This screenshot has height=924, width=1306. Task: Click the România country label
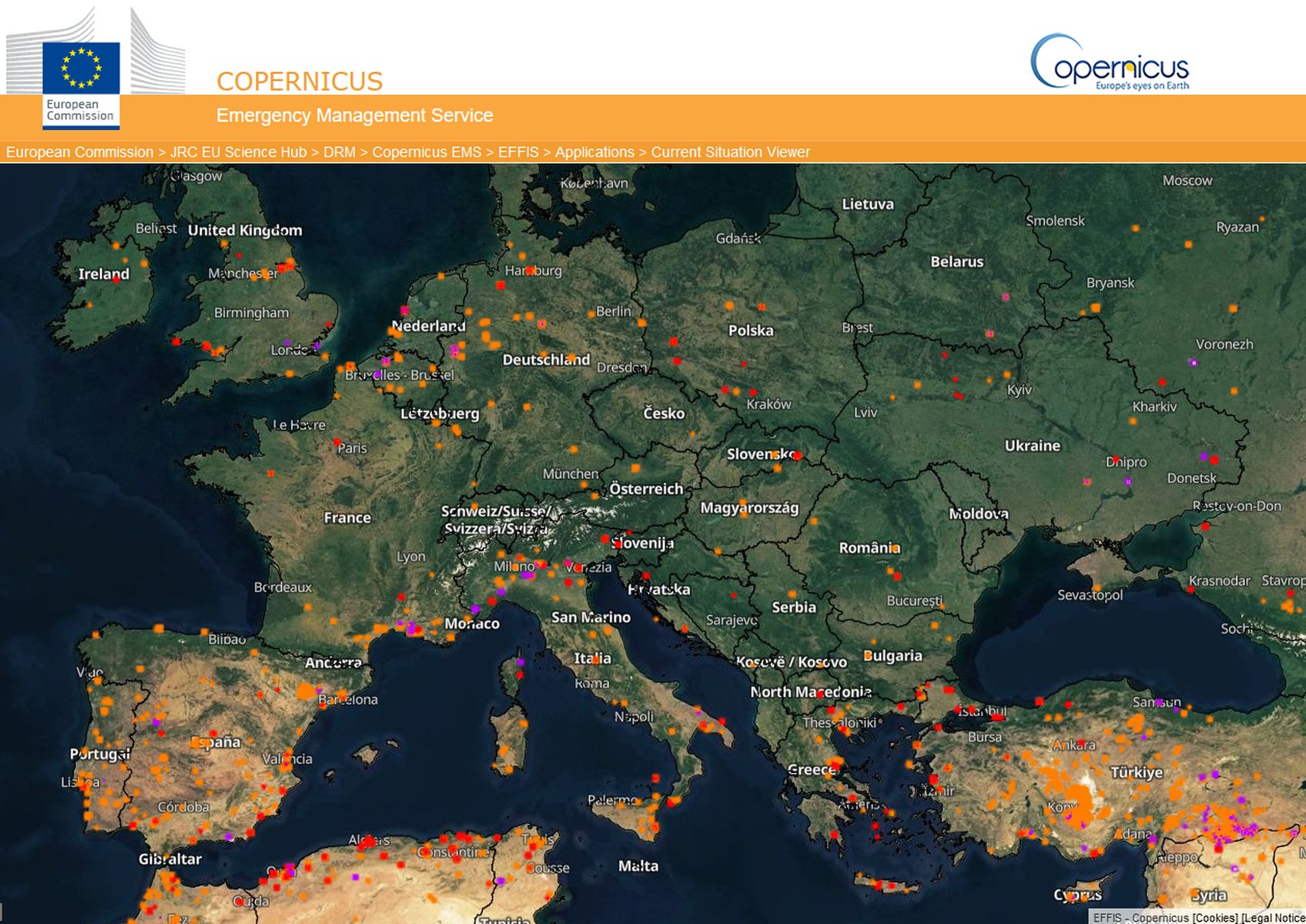869,548
